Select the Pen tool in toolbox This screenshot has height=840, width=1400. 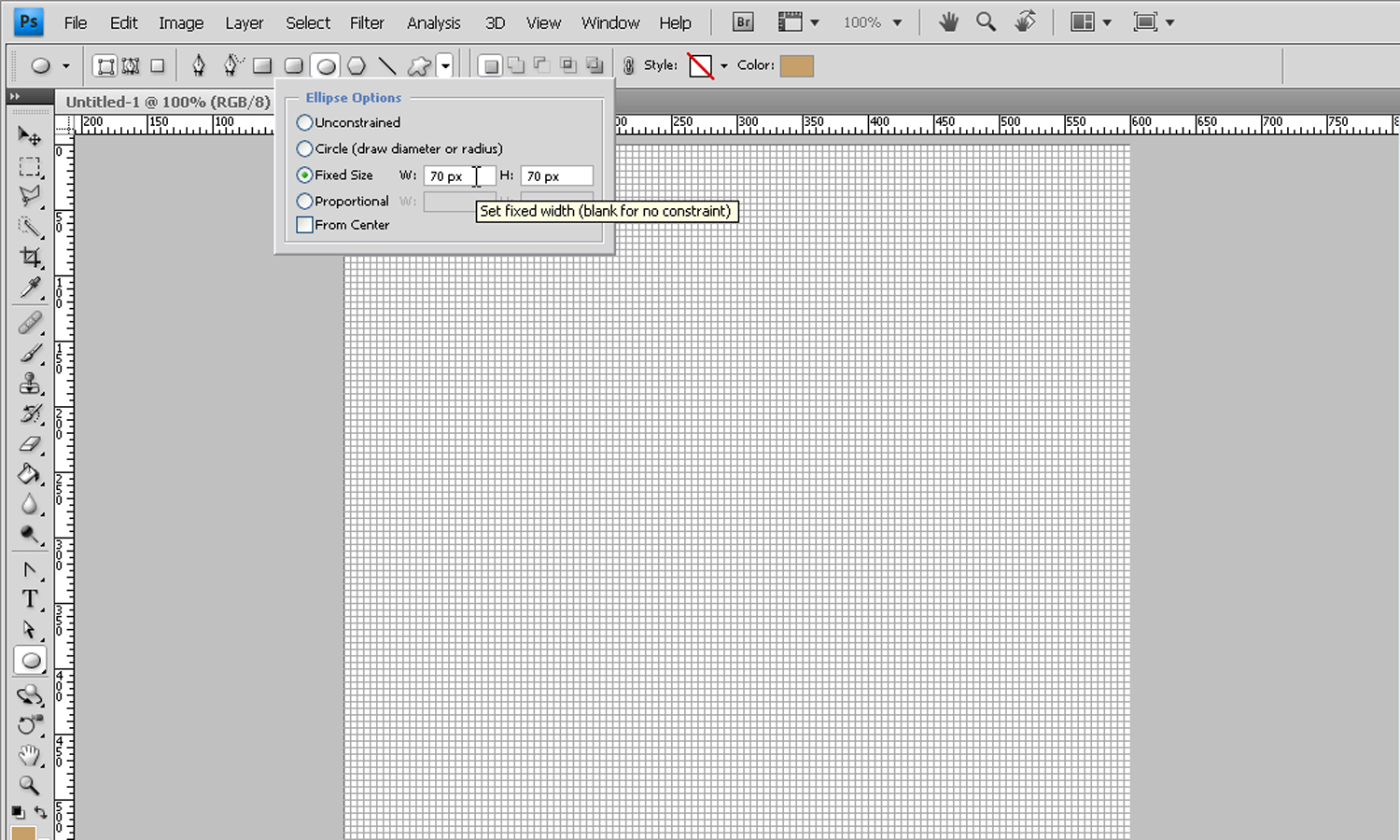[30, 569]
